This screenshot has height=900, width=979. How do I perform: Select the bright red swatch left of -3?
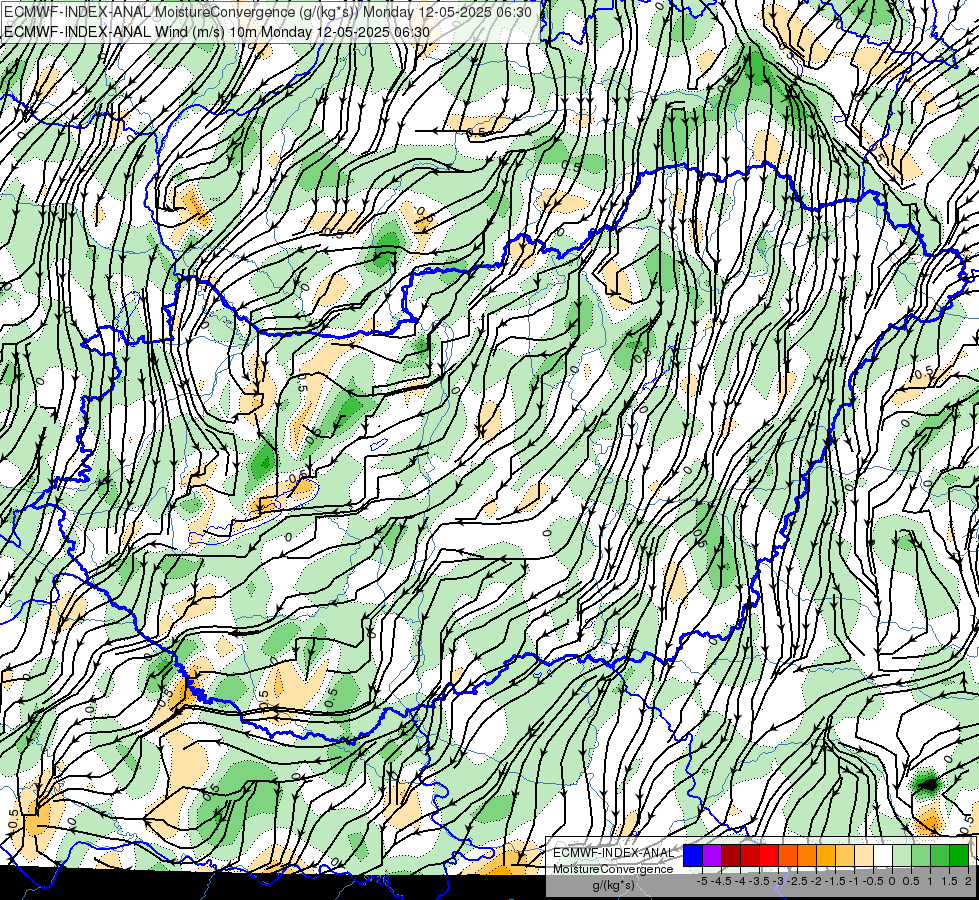[769, 856]
